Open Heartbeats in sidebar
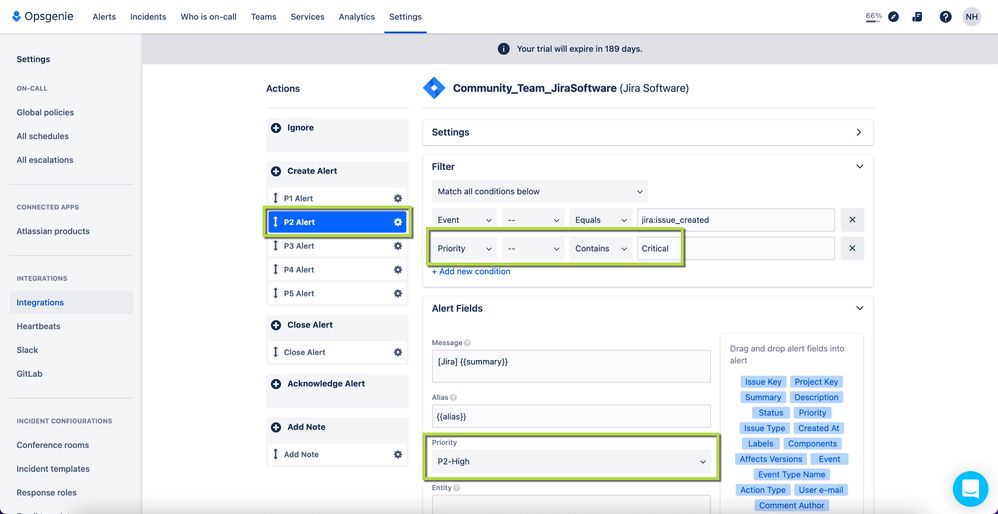998x514 pixels. click(x=38, y=326)
